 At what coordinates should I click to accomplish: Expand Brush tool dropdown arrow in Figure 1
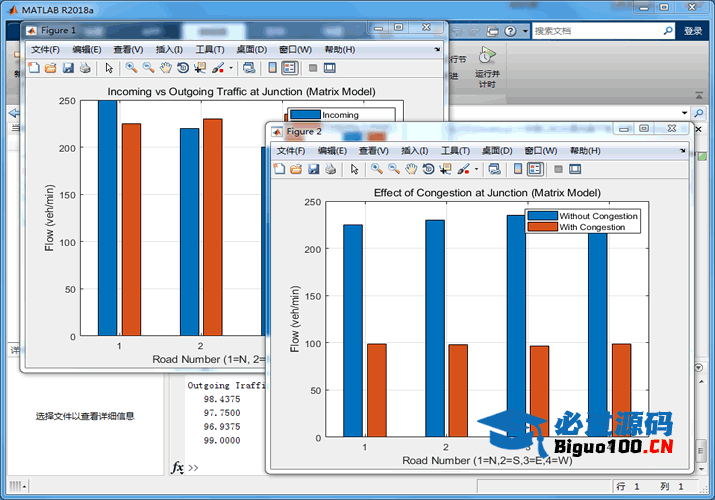click(231, 68)
